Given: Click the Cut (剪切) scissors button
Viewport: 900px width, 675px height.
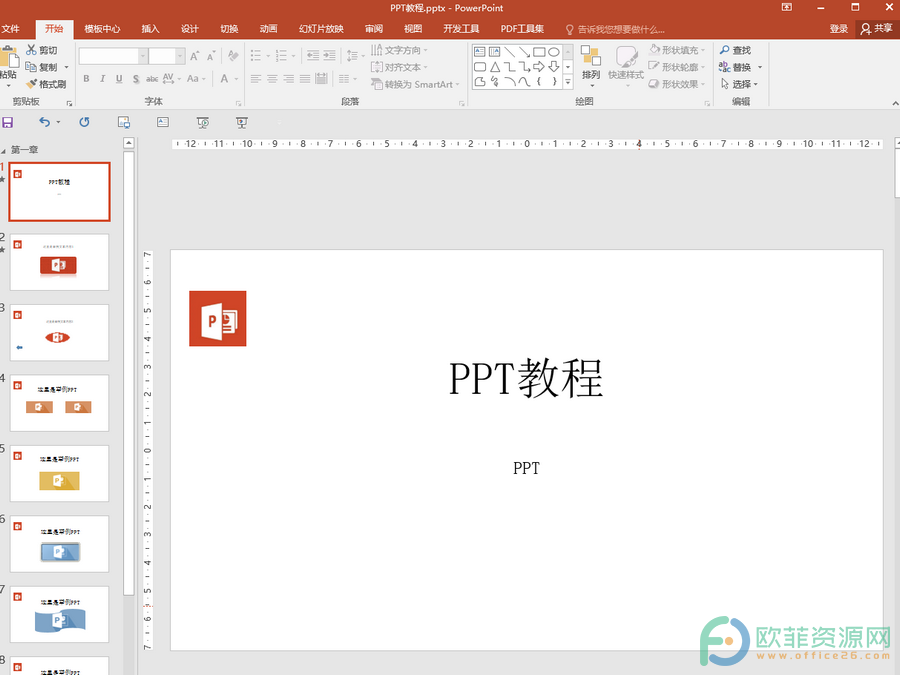Looking at the screenshot, I should [41, 50].
